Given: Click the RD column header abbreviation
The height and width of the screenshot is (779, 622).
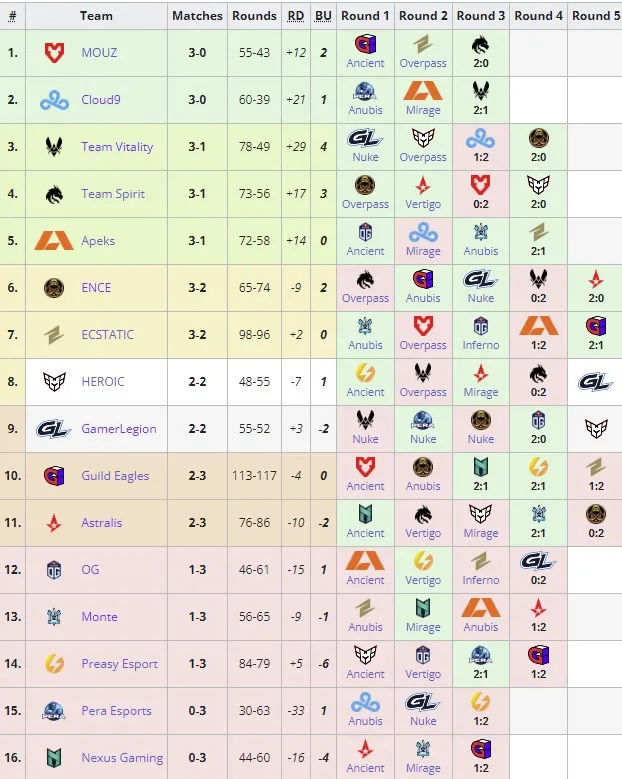Looking at the screenshot, I should pyautogui.click(x=296, y=16).
